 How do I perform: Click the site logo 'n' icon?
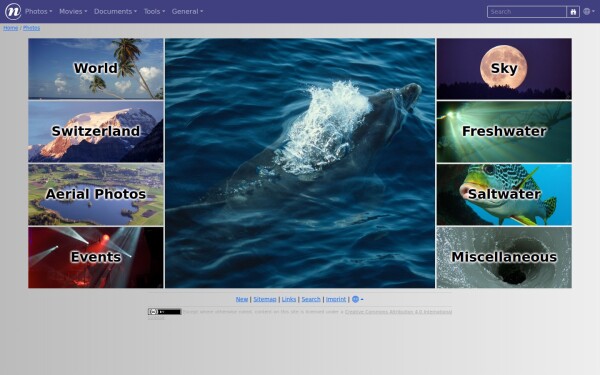click(x=13, y=11)
